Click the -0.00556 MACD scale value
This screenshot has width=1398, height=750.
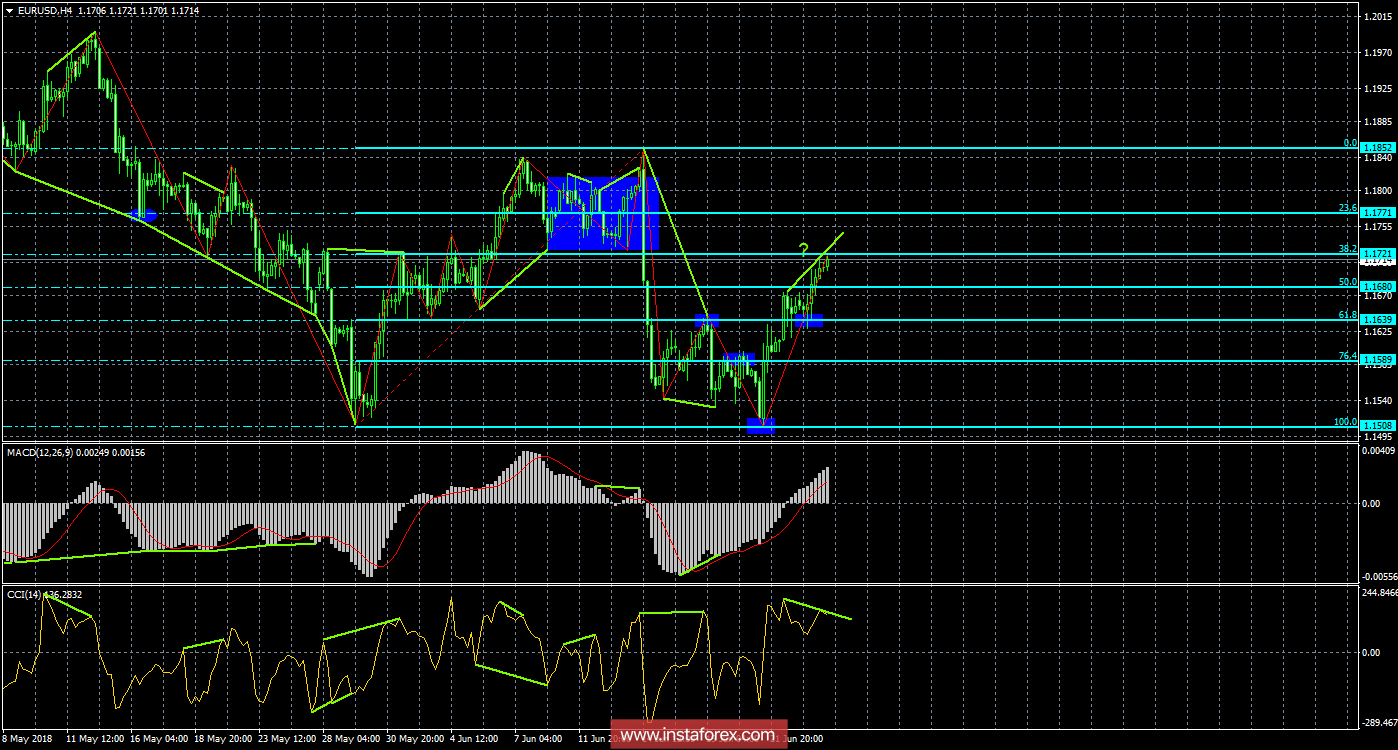[x=1378, y=577]
